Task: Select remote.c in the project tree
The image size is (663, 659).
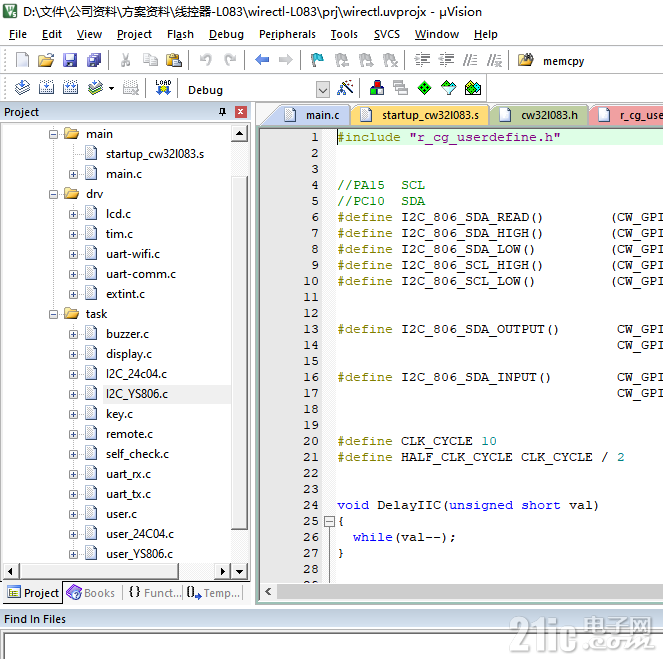Action: [x=129, y=434]
